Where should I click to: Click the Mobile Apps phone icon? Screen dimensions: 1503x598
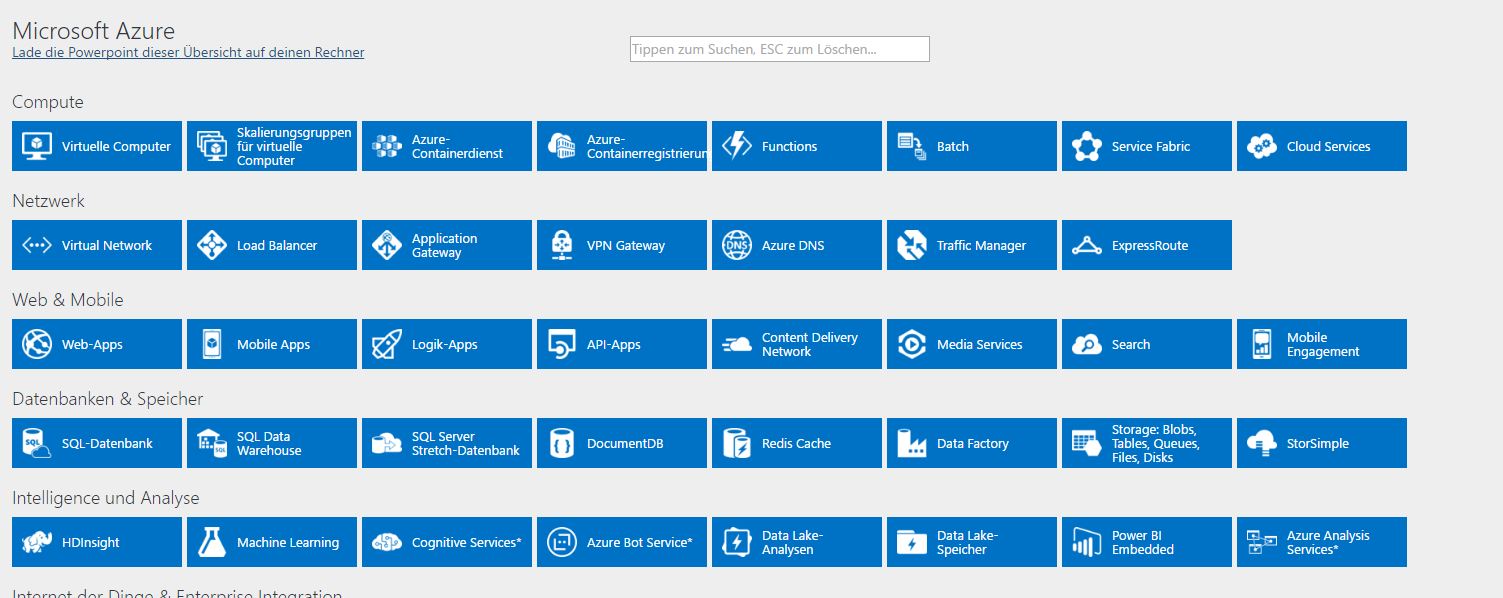pos(212,344)
